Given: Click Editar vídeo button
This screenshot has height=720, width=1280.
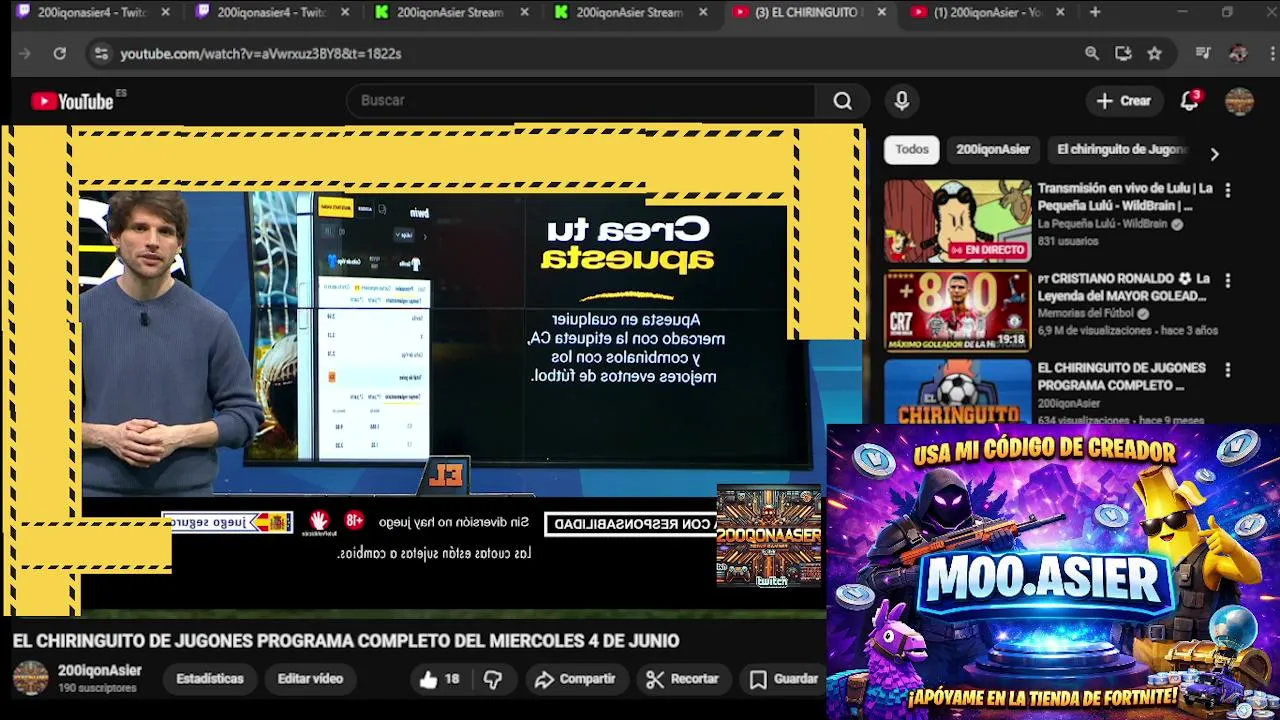Looking at the screenshot, I should coord(310,679).
